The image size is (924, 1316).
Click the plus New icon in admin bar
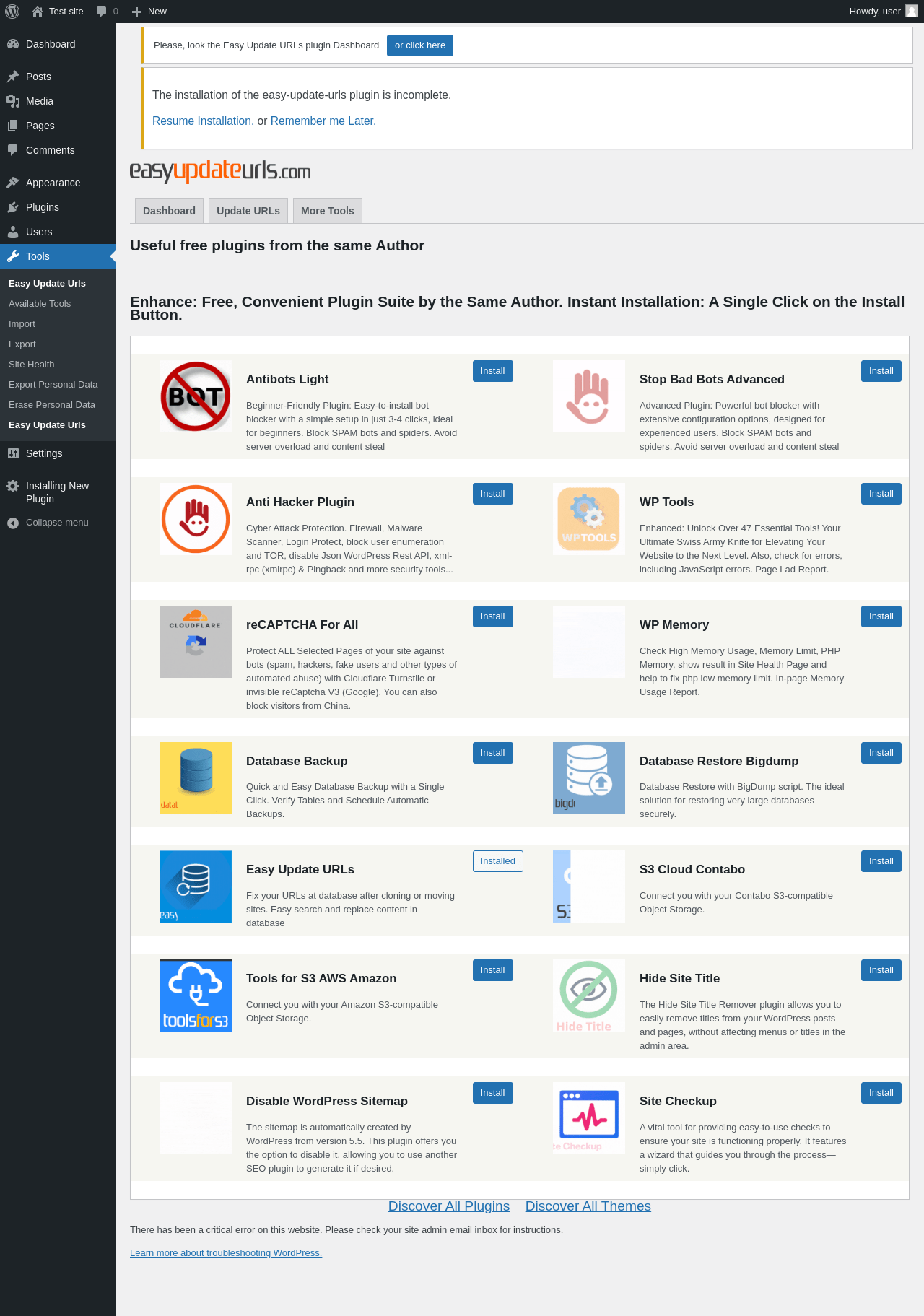(136, 12)
